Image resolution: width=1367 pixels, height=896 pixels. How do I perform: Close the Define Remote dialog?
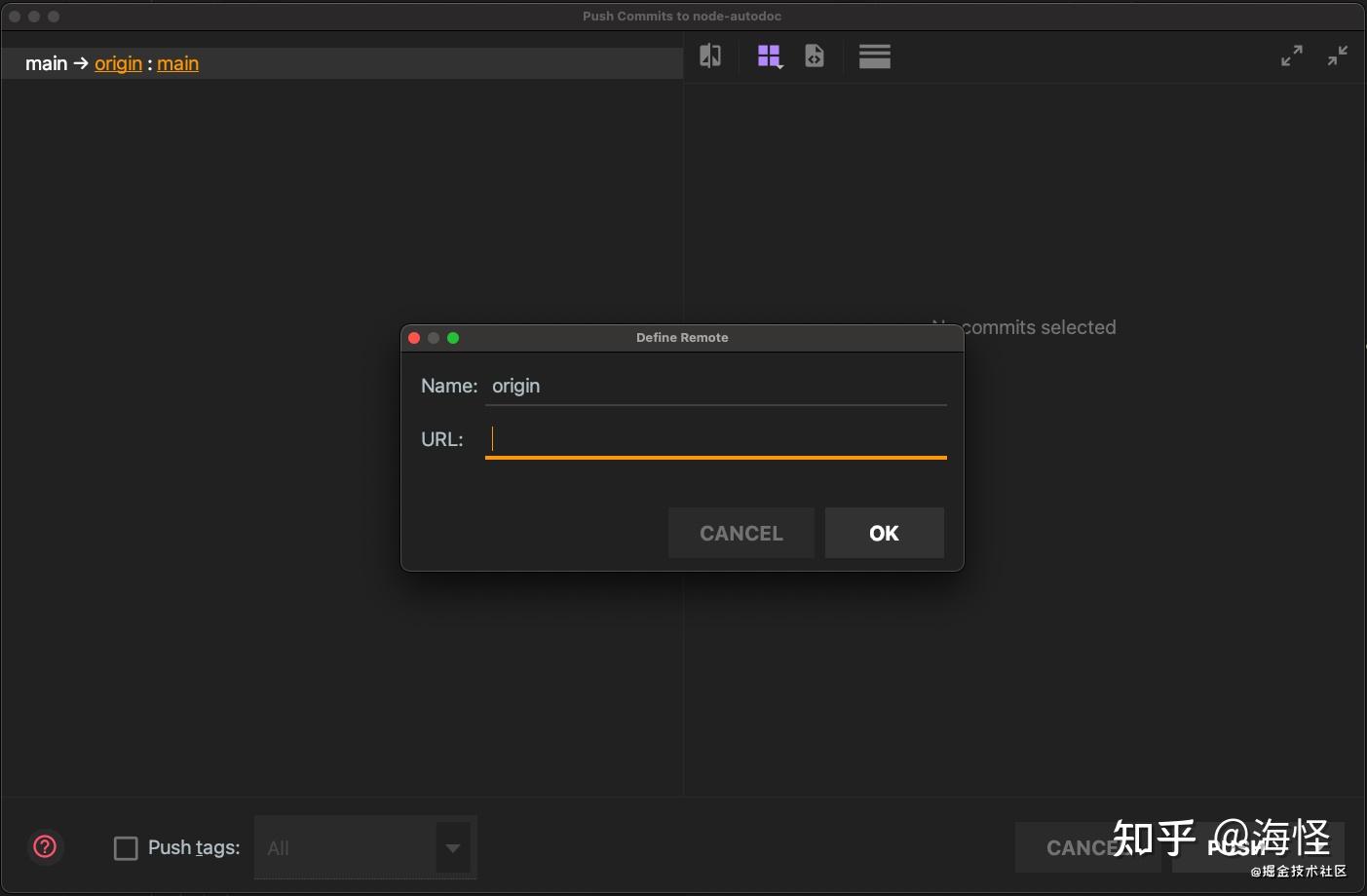[414, 338]
